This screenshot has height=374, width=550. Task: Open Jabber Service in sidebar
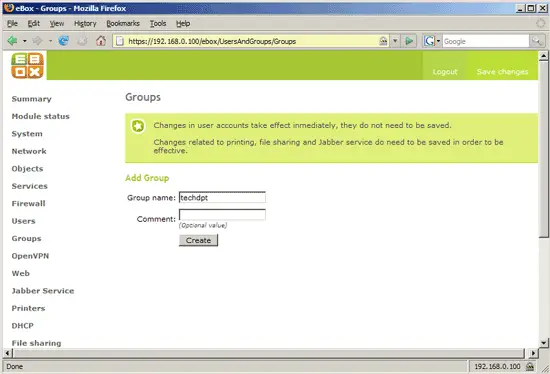coord(43,291)
